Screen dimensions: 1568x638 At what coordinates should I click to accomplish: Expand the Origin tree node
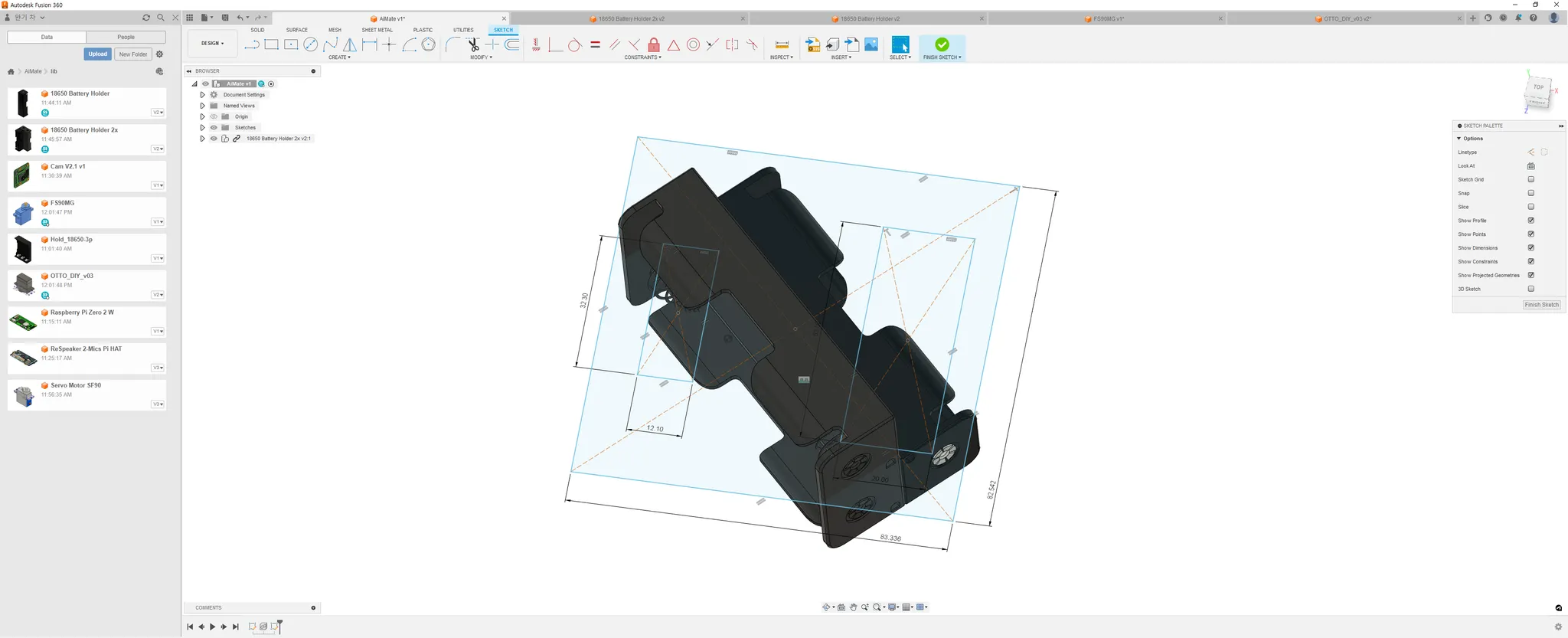[202, 116]
